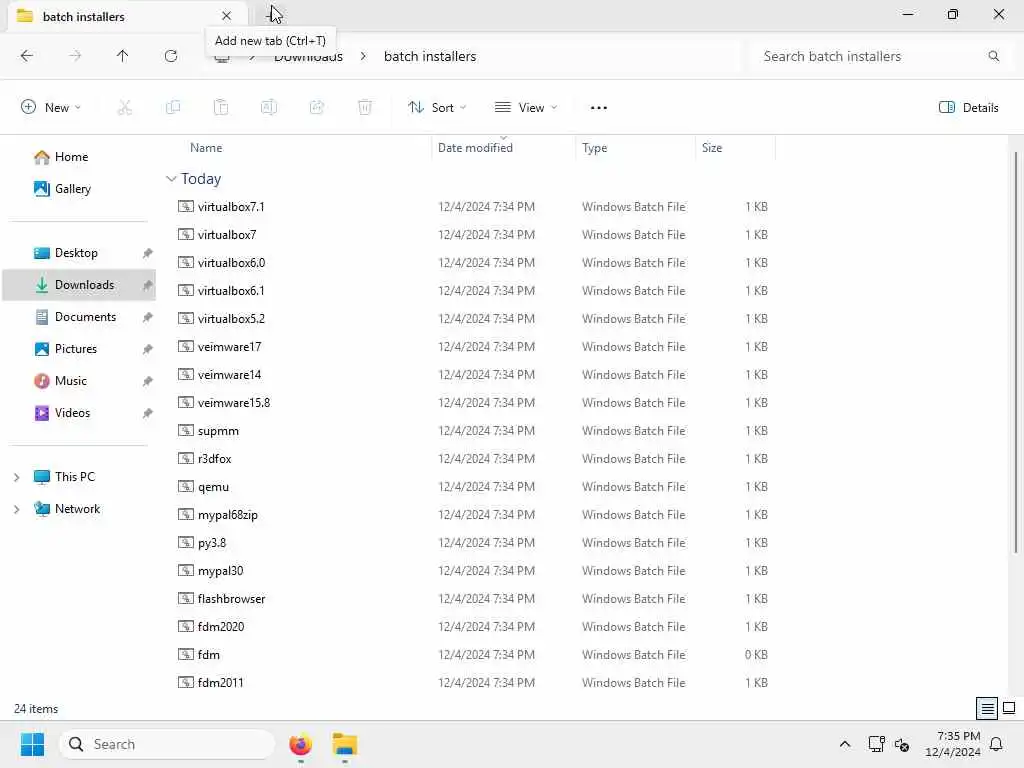
Task: Open the See more three-dots menu
Action: coord(598,108)
